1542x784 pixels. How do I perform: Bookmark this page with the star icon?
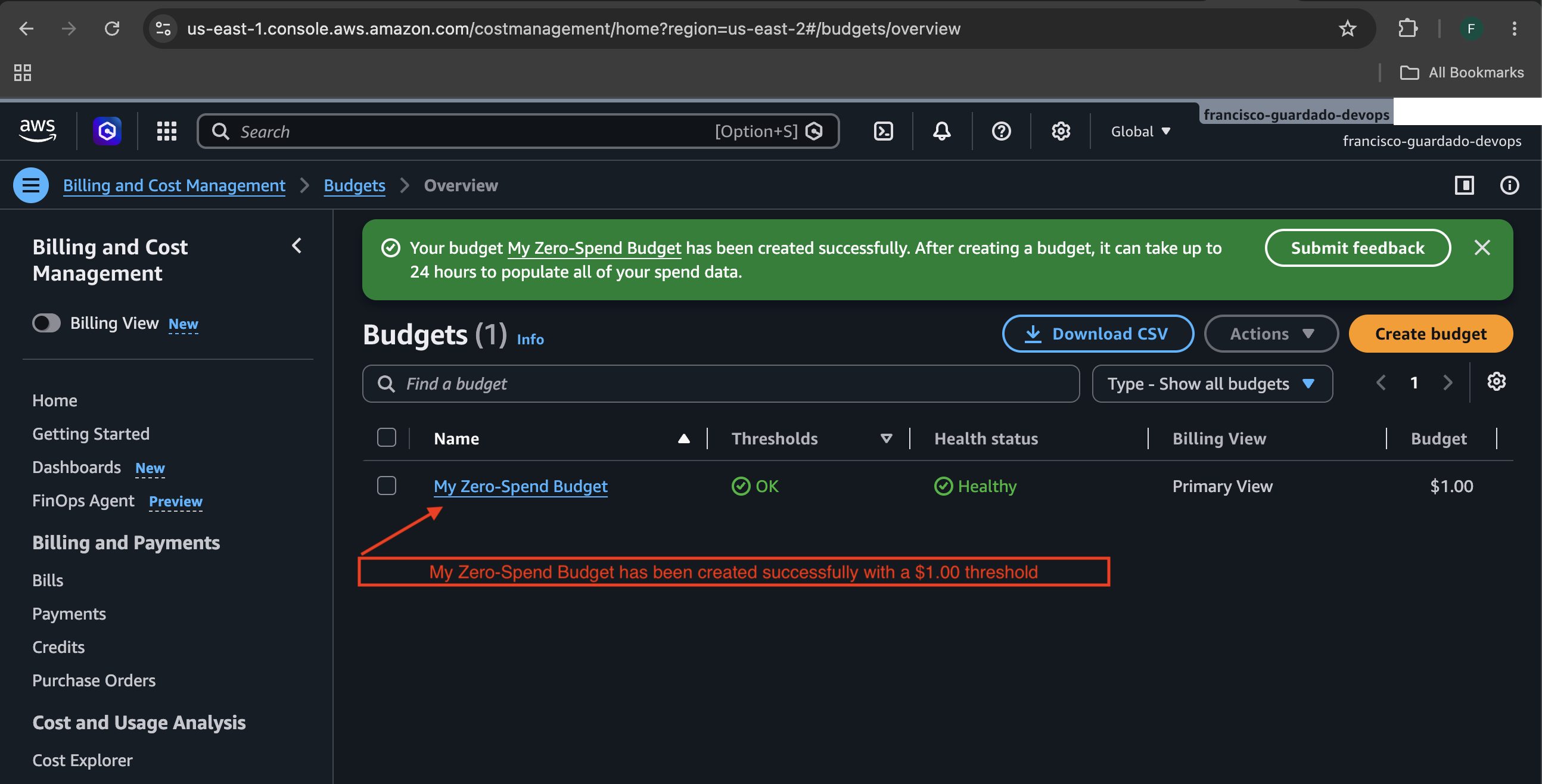coord(1347,28)
